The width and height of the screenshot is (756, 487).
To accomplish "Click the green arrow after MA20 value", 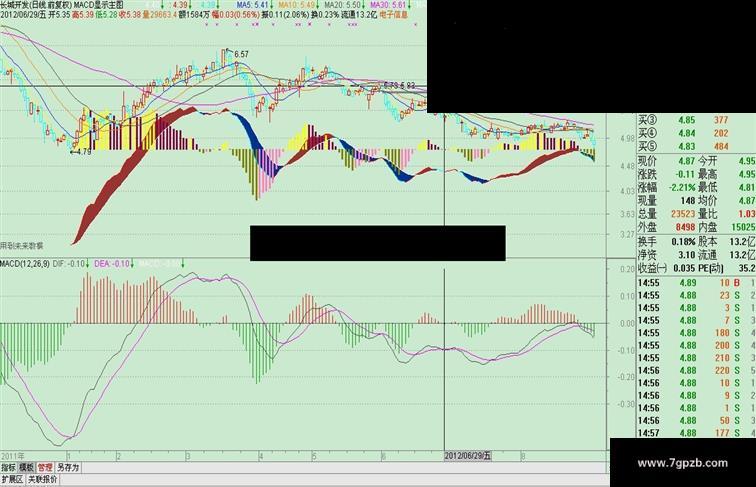I will [x=364, y=5].
